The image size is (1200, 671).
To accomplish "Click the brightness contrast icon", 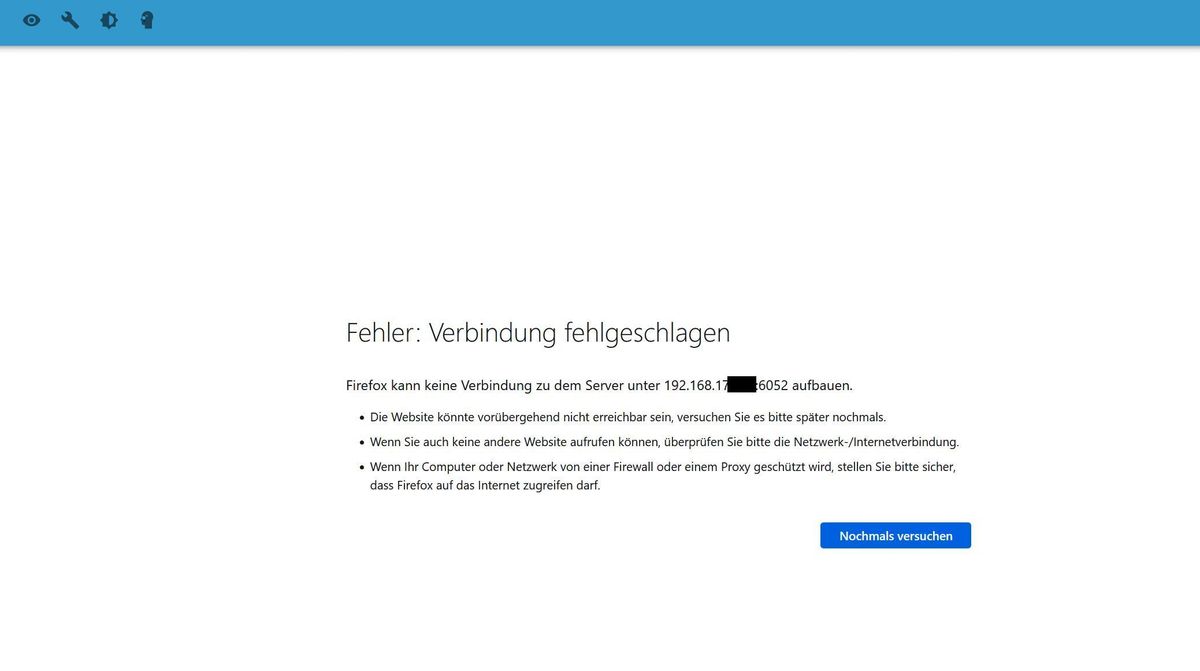I will [x=109, y=20].
